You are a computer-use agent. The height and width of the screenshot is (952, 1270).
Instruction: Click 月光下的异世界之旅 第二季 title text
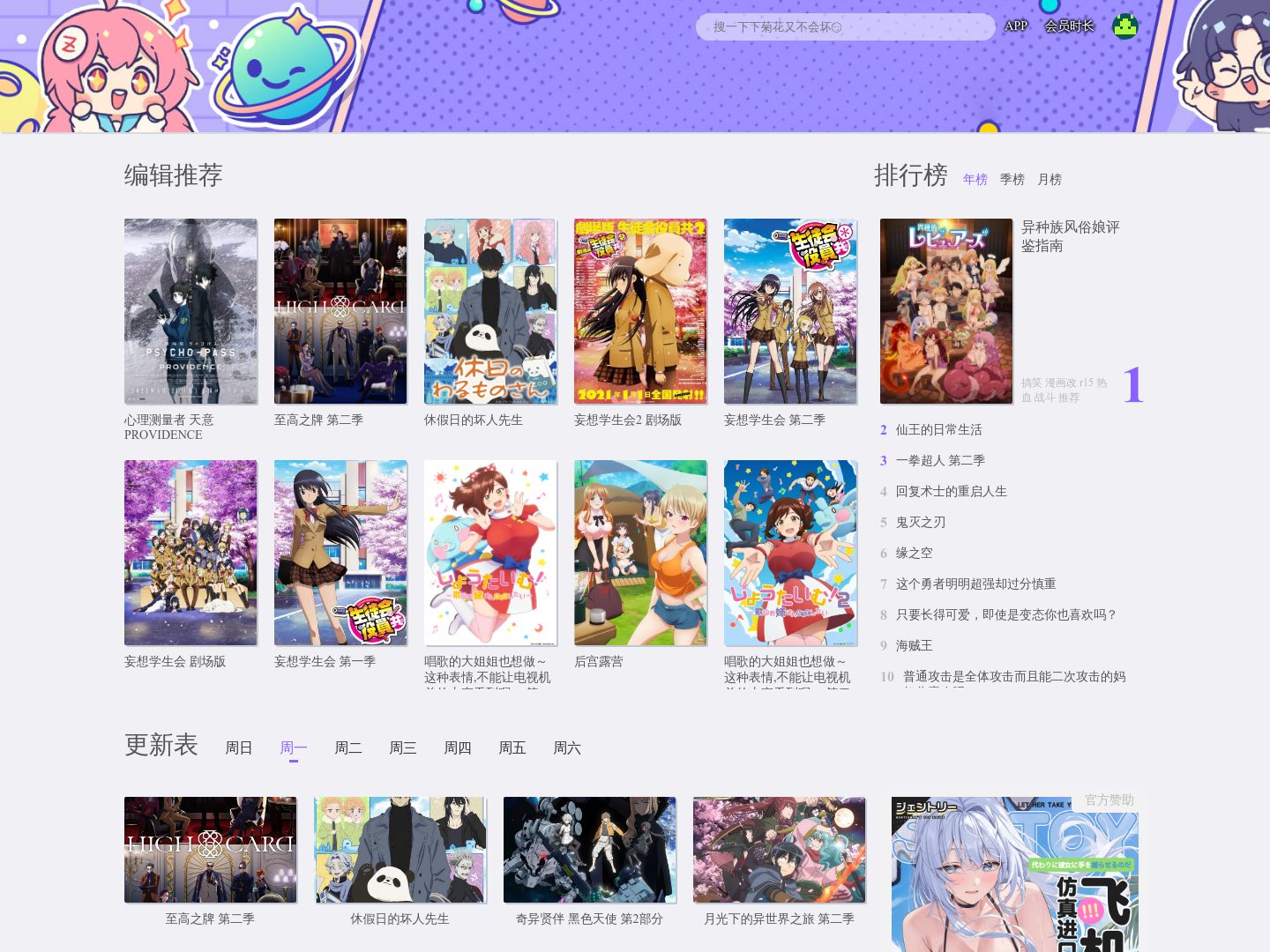pyautogui.click(x=779, y=919)
